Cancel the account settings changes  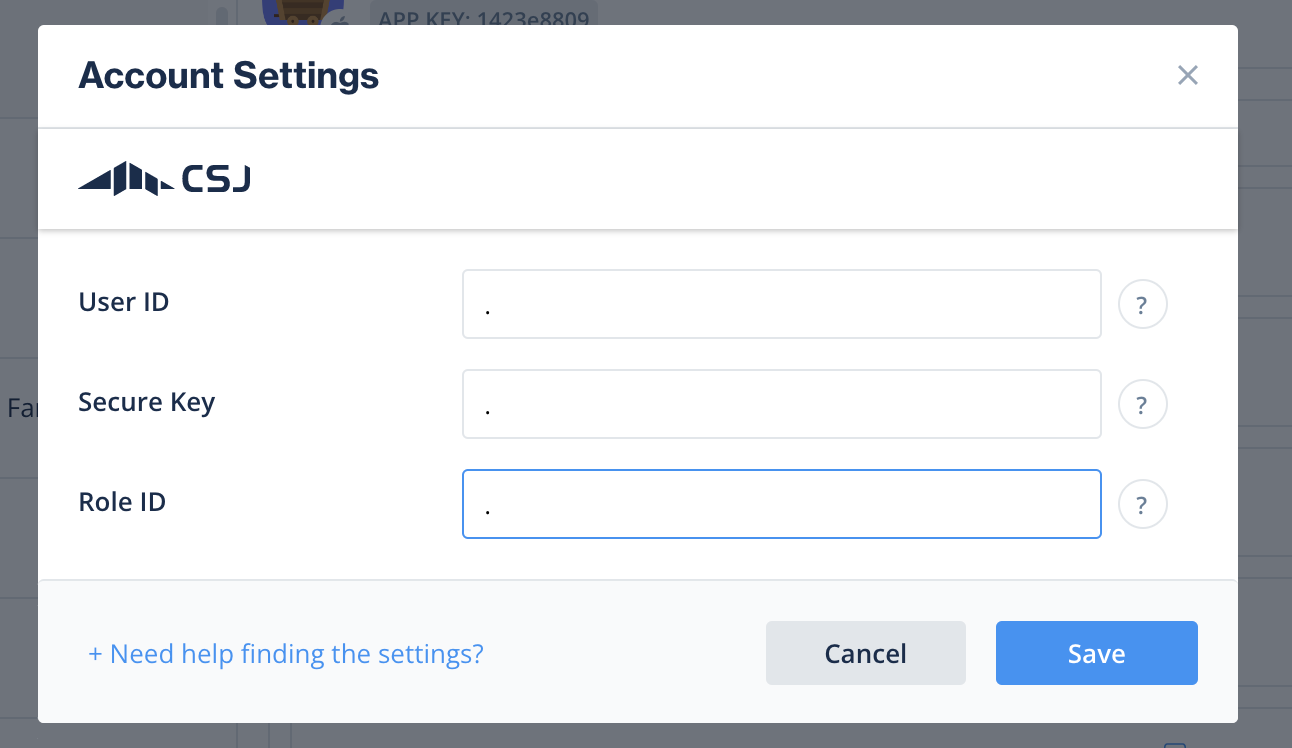tap(865, 653)
